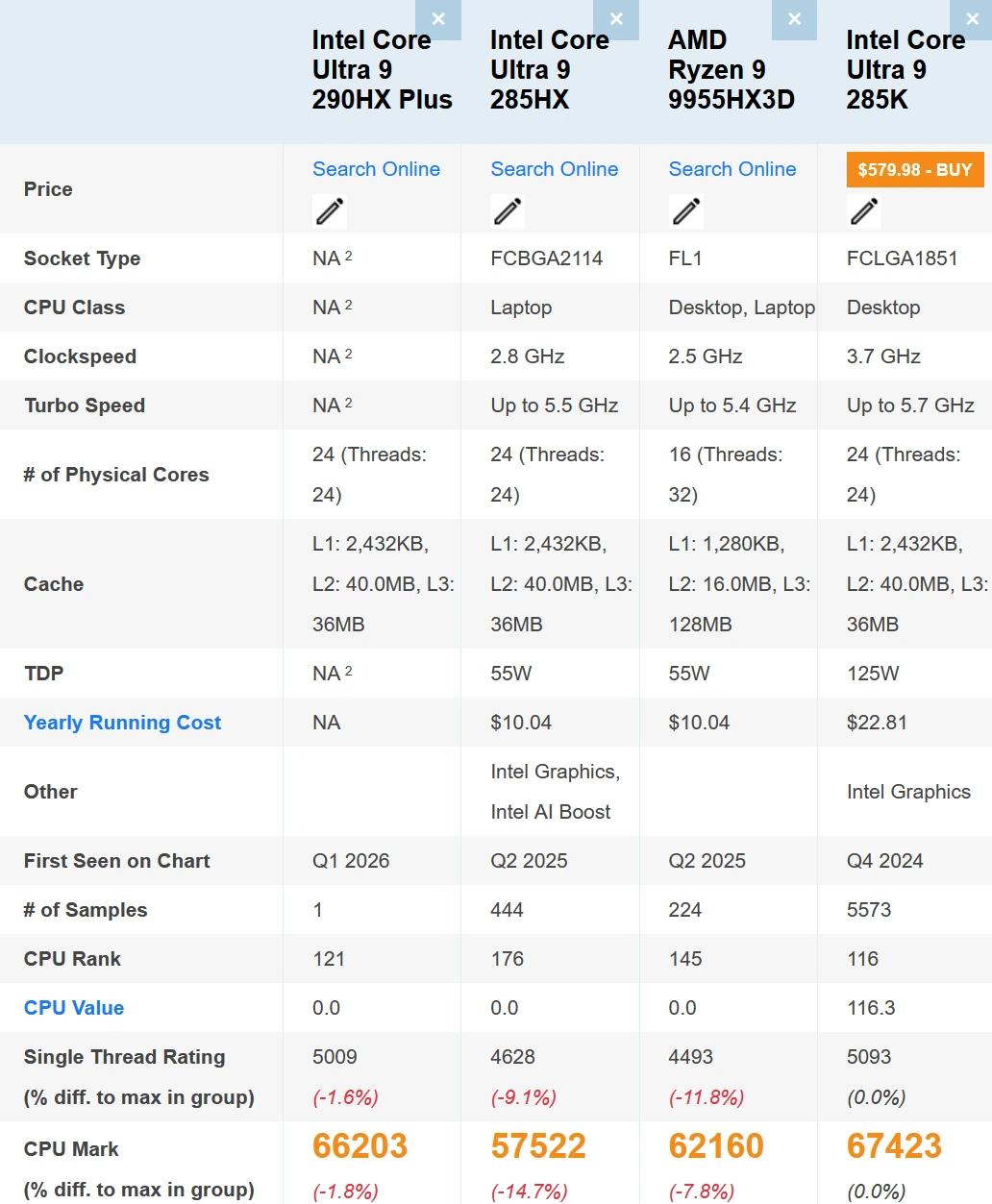Edit the price of Intel Core Ultra 9 290HX Plus
The image size is (992, 1204).
coord(330,210)
